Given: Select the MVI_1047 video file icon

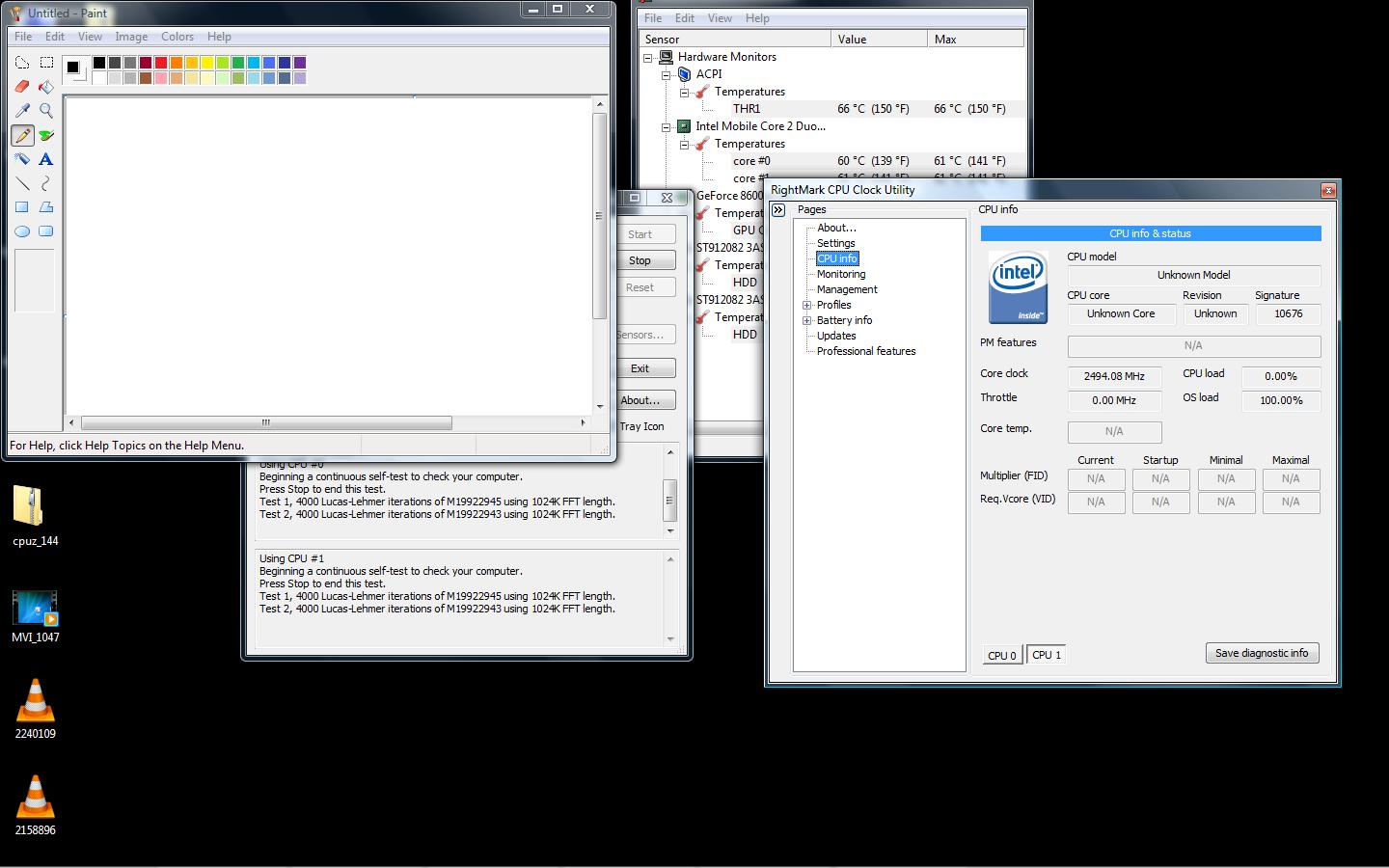Looking at the screenshot, I should (x=35, y=617).
